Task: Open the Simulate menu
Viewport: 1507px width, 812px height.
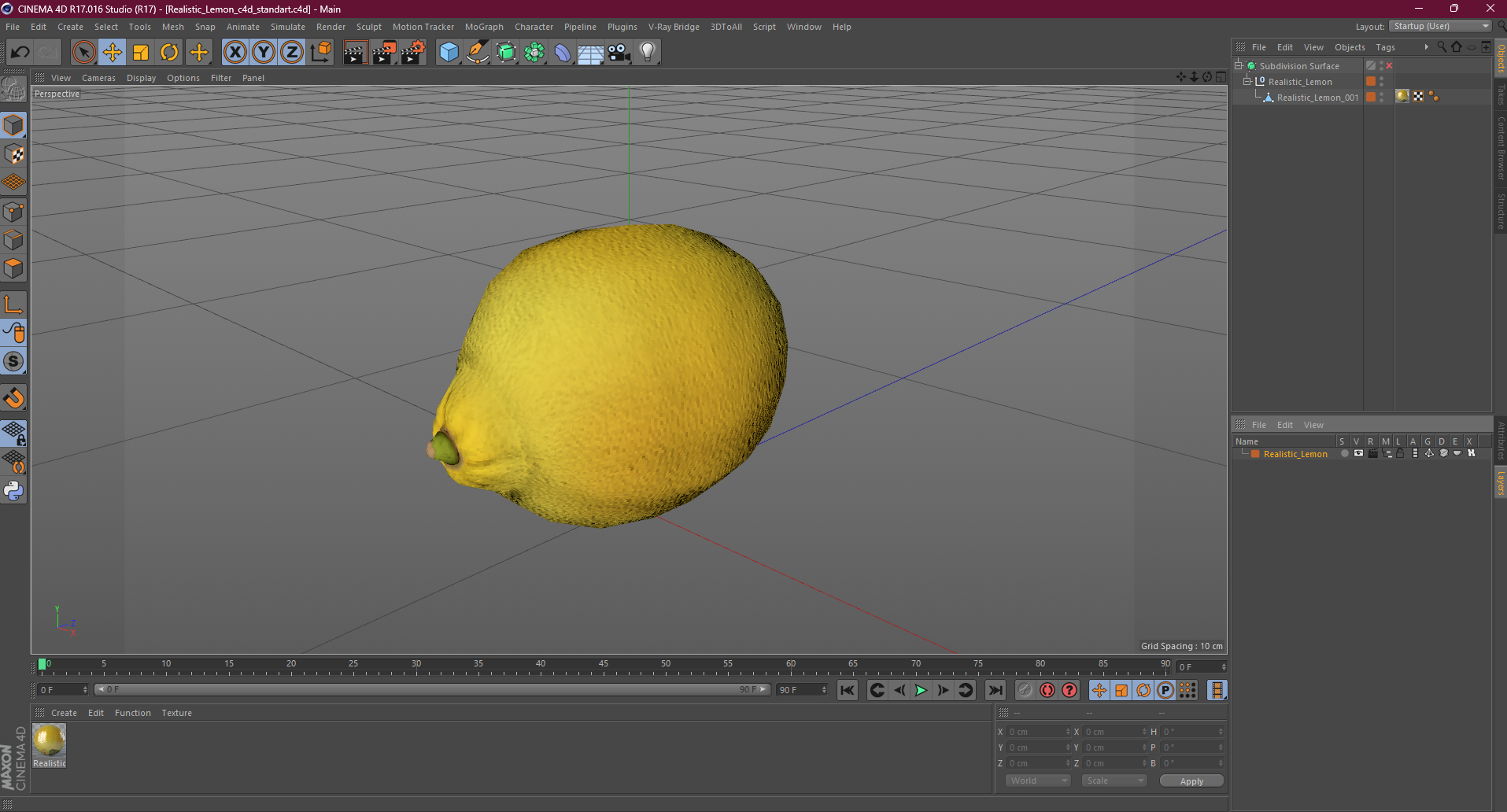Action: [288, 27]
